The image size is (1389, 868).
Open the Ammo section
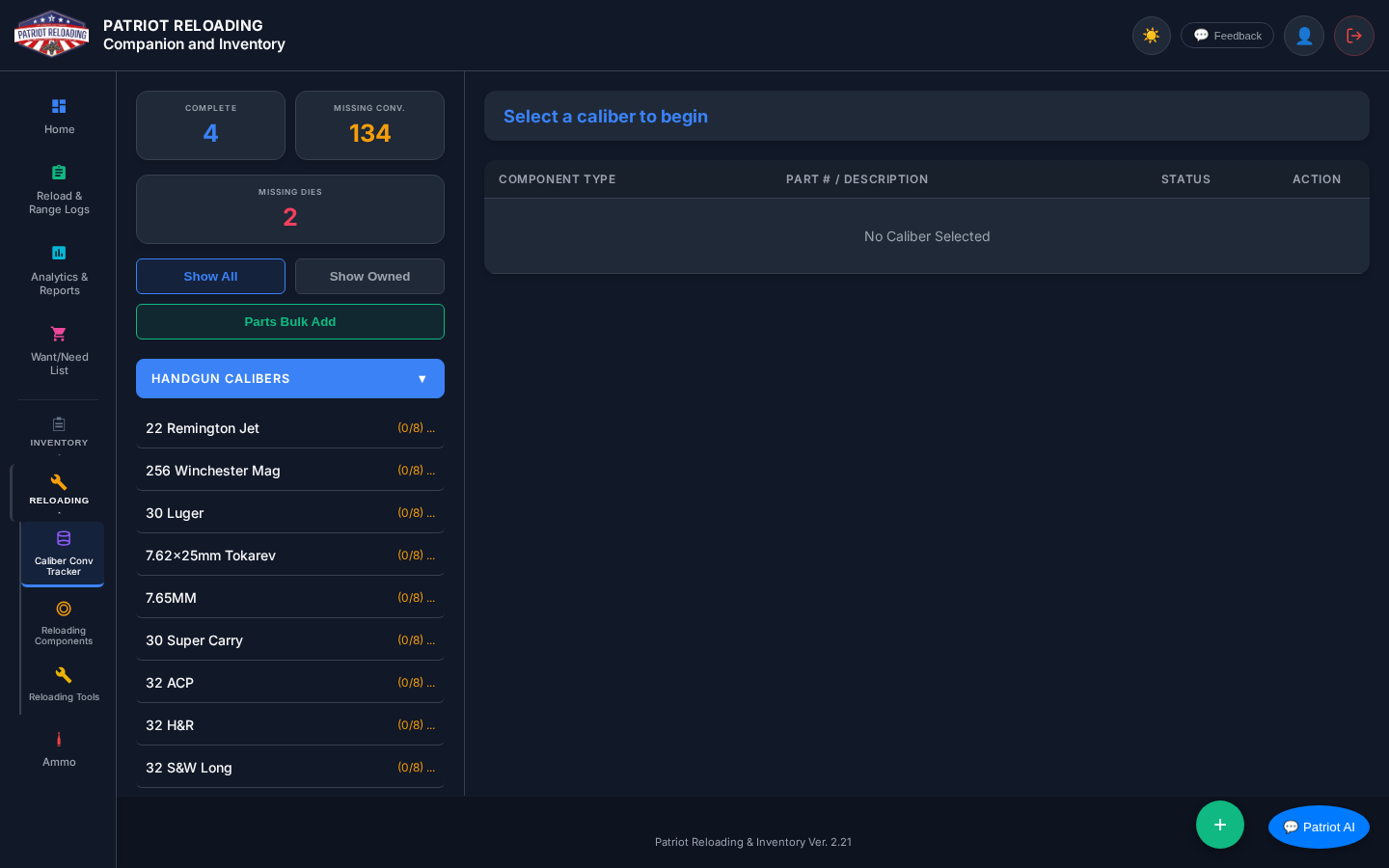59,749
